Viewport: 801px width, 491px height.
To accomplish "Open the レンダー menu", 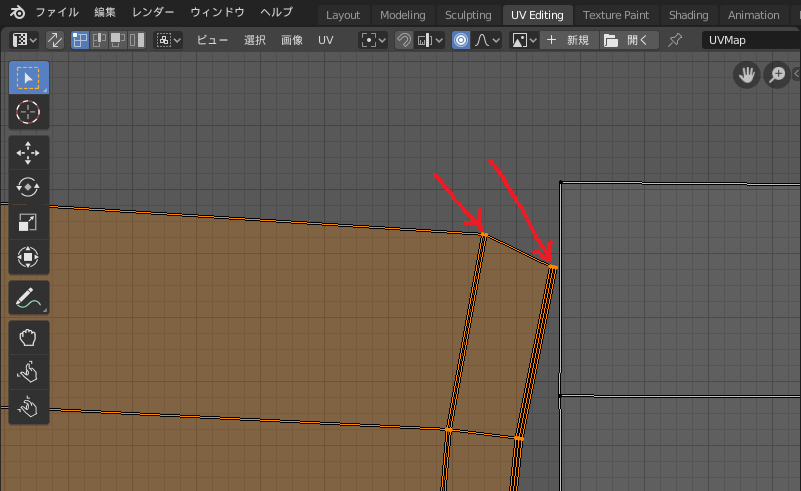I will point(153,12).
